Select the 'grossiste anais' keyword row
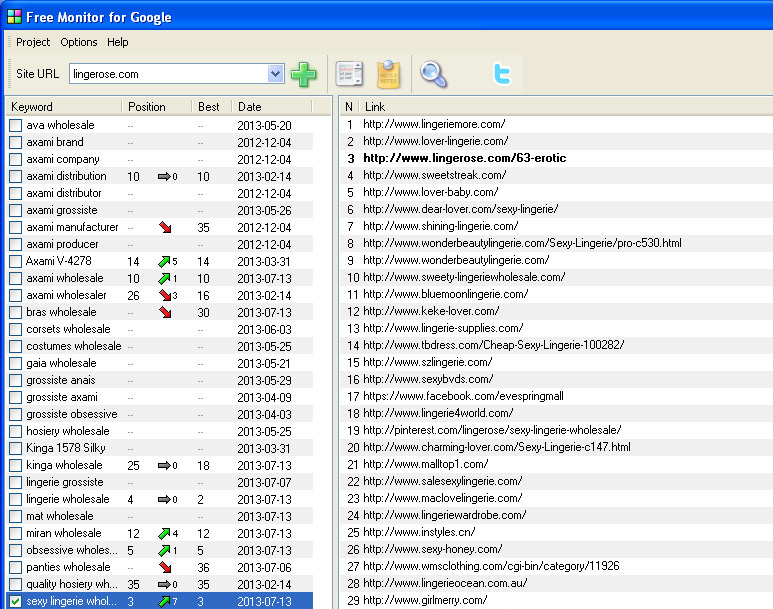 tap(160, 380)
